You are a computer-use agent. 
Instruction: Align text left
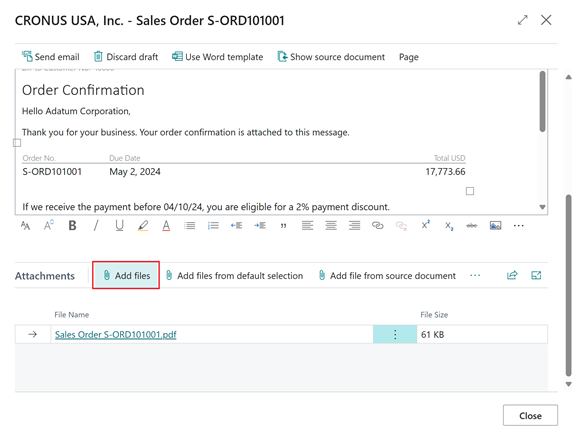pos(308,225)
